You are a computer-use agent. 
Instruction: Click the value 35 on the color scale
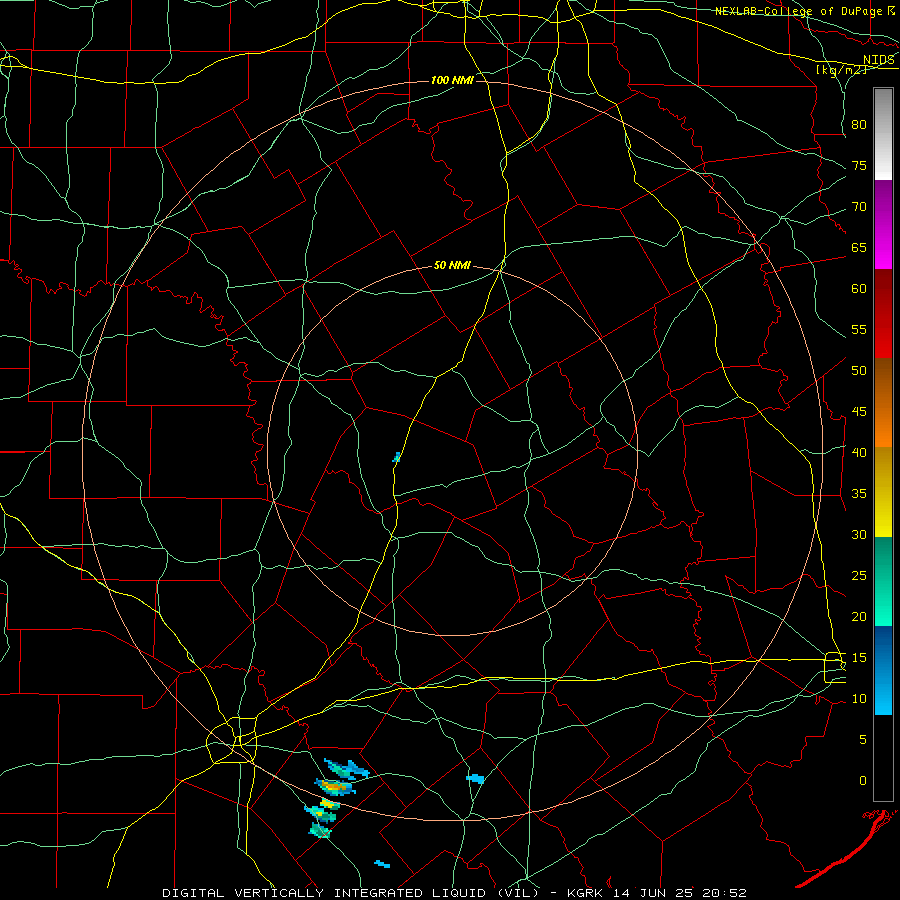click(859, 494)
